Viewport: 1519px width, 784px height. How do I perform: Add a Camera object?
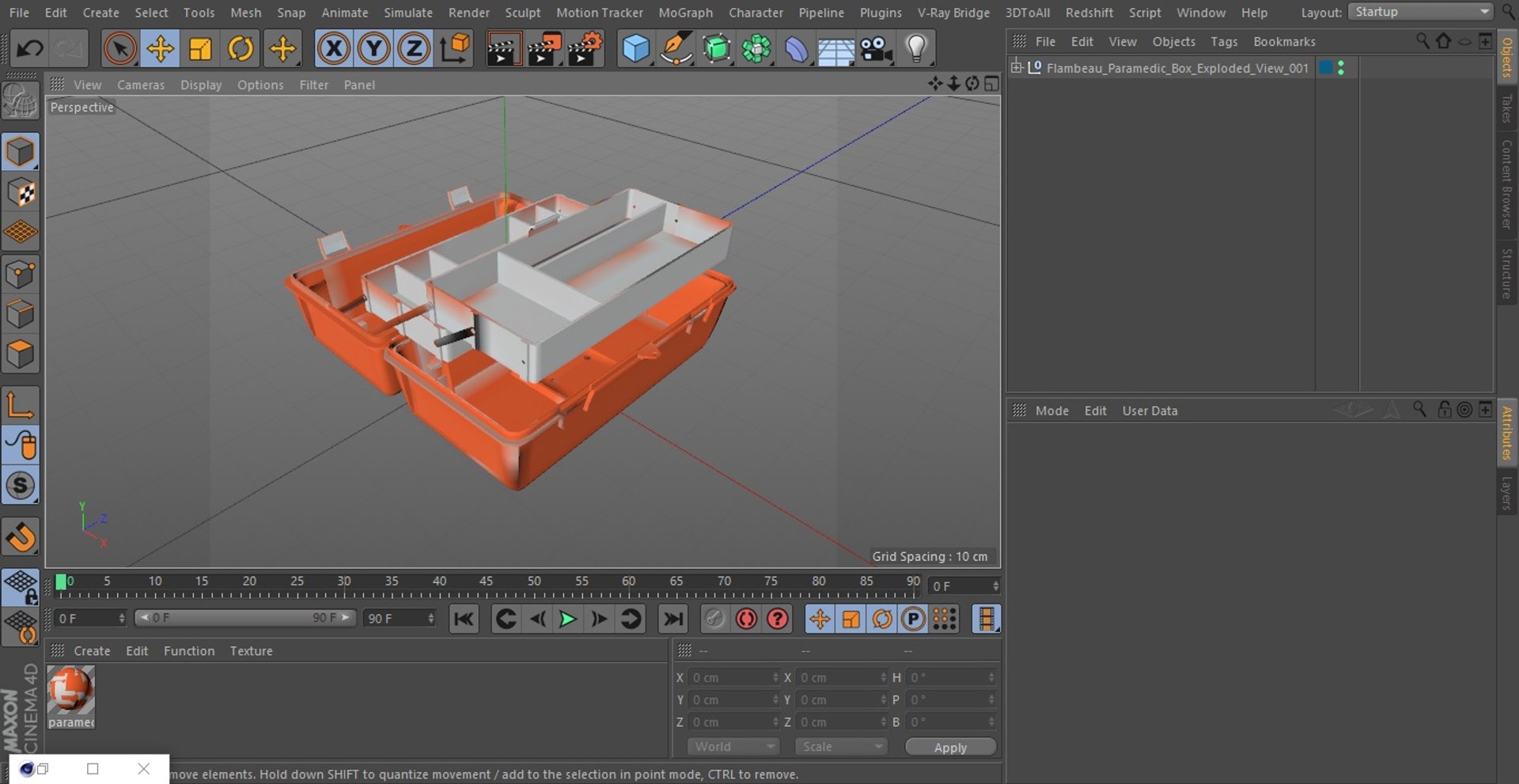(877, 49)
